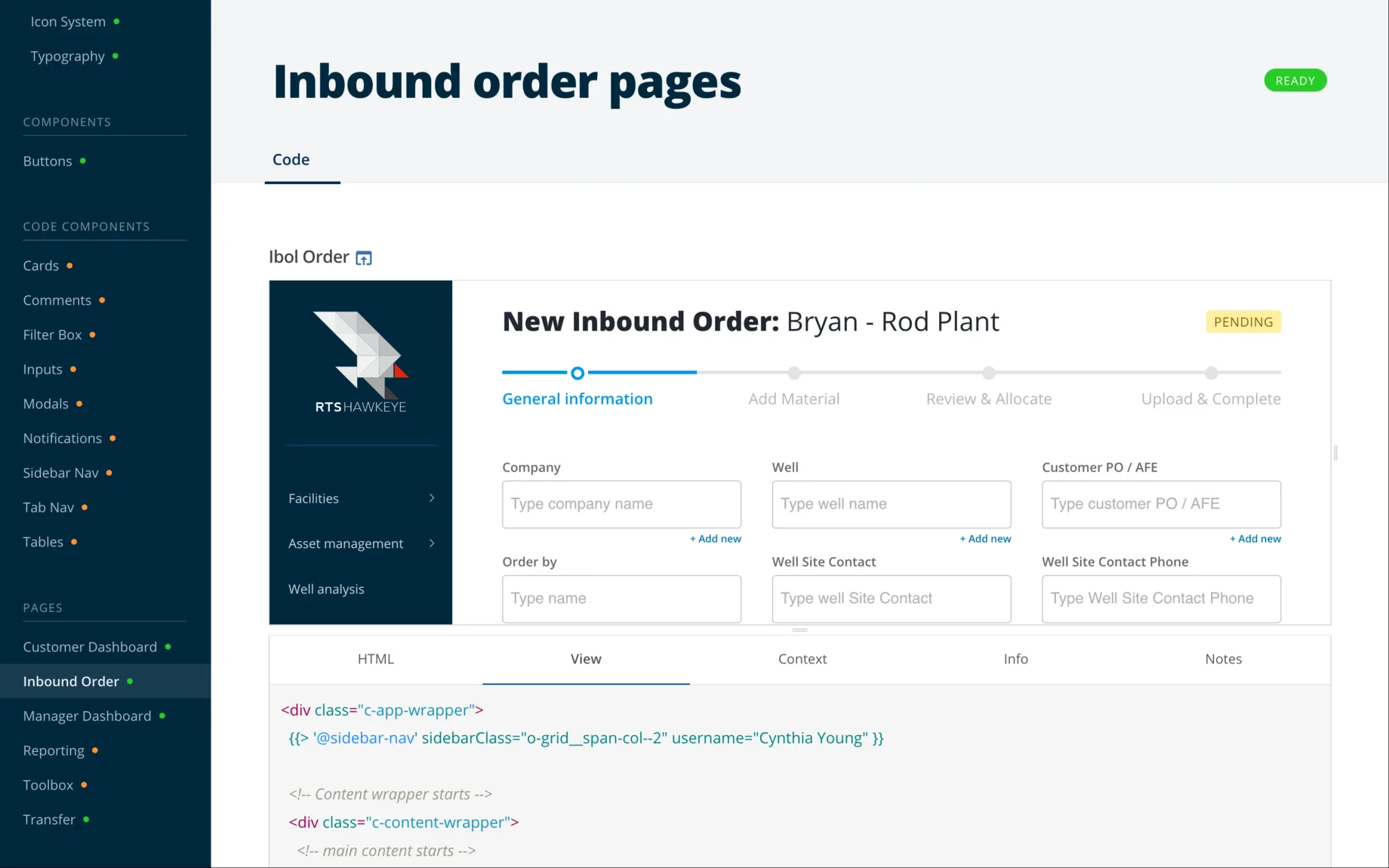Open Inputs code component
The width and height of the screenshot is (1389, 868).
pyautogui.click(x=42, y=370)
